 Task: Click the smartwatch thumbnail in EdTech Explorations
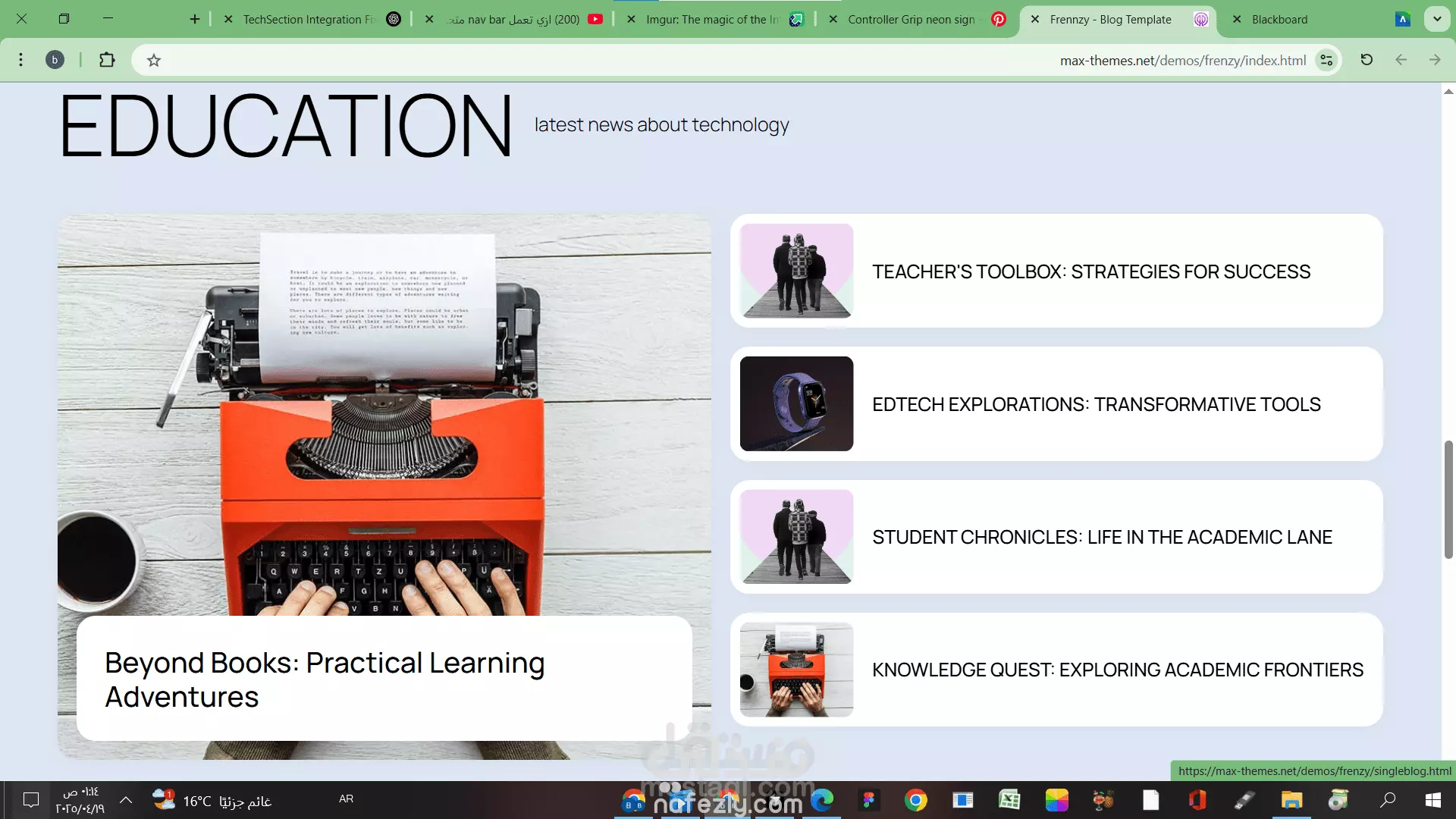click(x=796, y=404)
